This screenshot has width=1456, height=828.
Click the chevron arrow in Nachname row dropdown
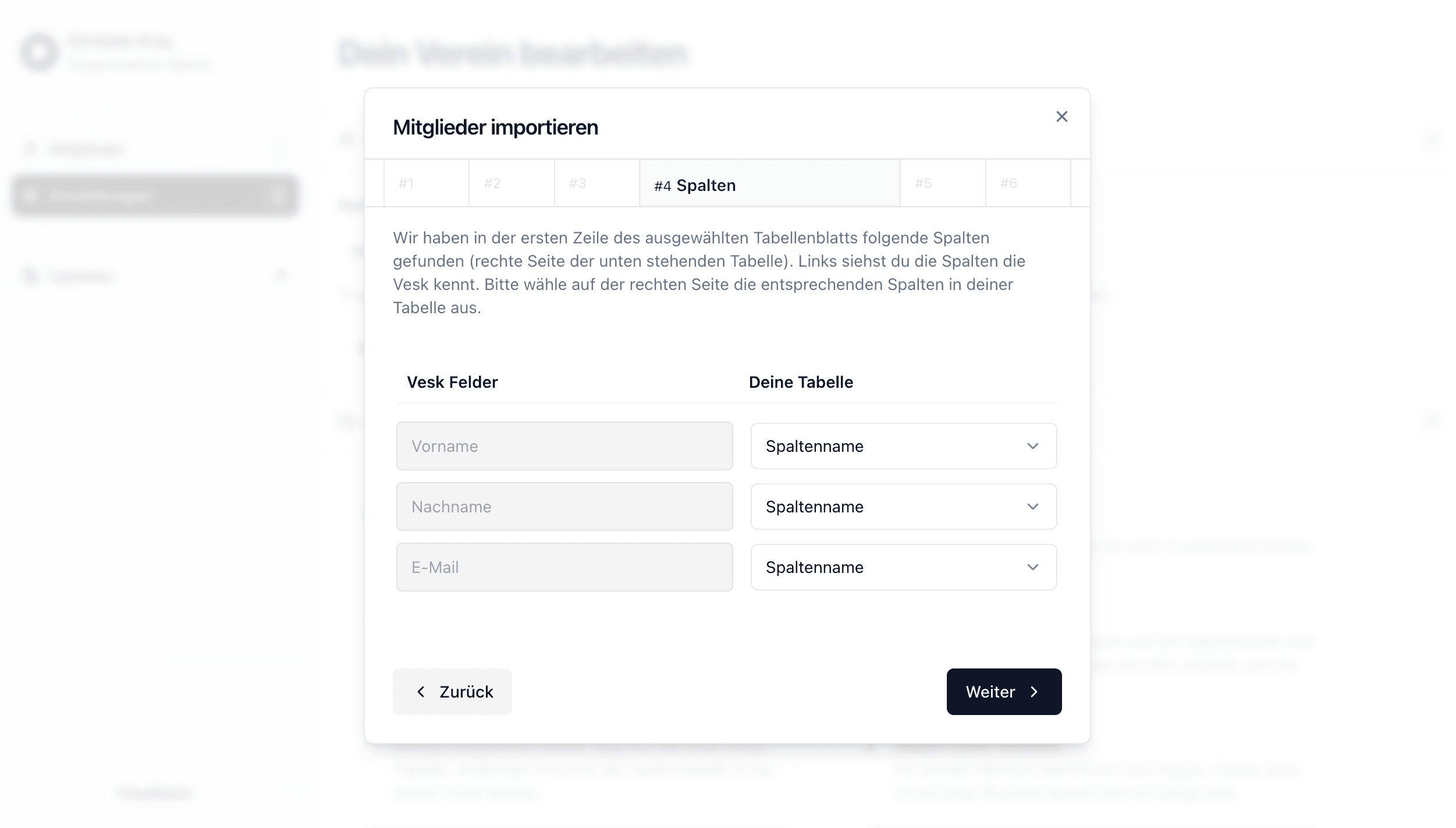tap(1032, 507)
